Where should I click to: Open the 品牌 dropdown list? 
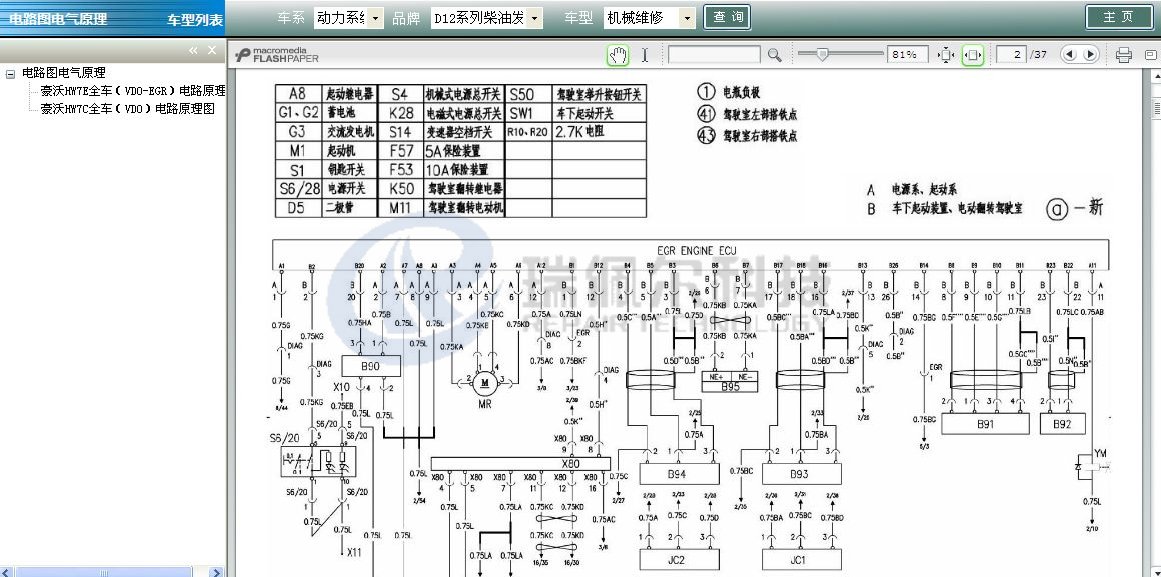pos(487,18)
